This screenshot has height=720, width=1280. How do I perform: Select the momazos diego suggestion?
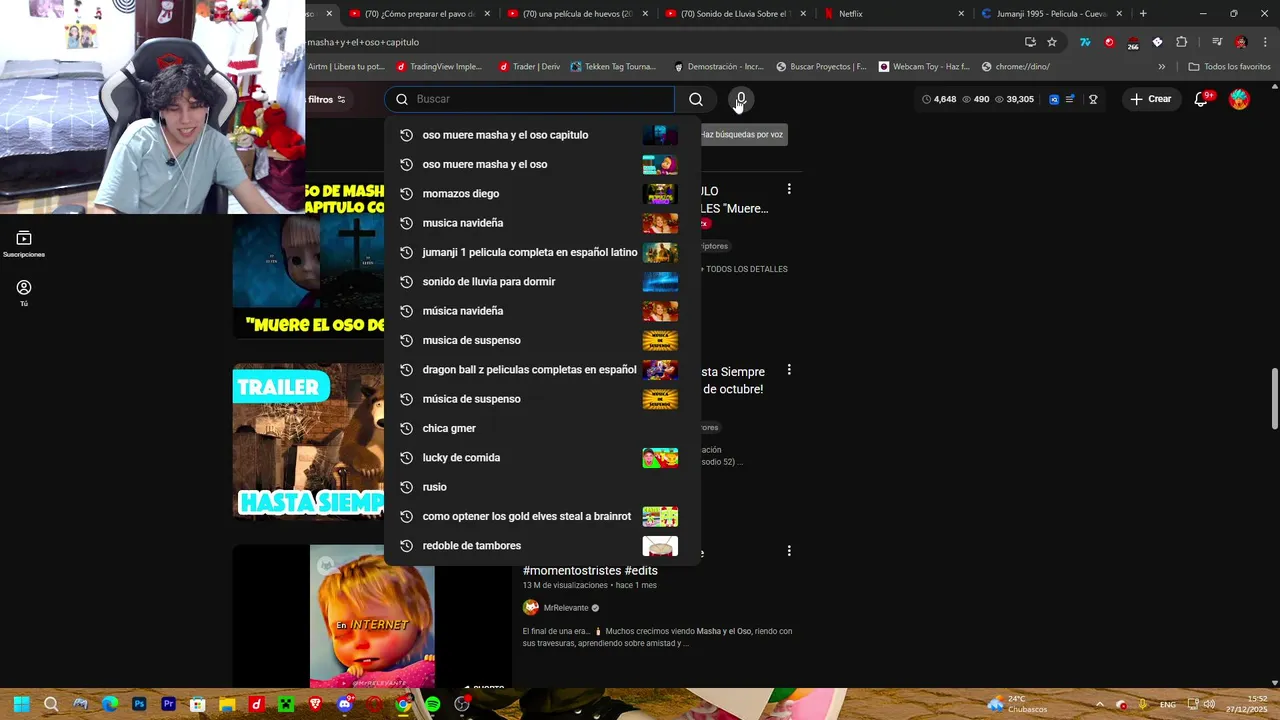[540, 193]
